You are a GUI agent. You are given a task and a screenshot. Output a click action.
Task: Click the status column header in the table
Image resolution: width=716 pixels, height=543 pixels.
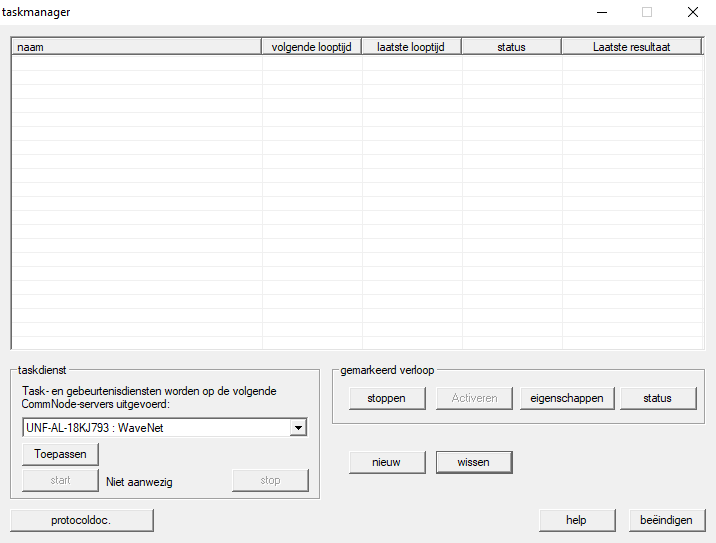tap(511, 47)
